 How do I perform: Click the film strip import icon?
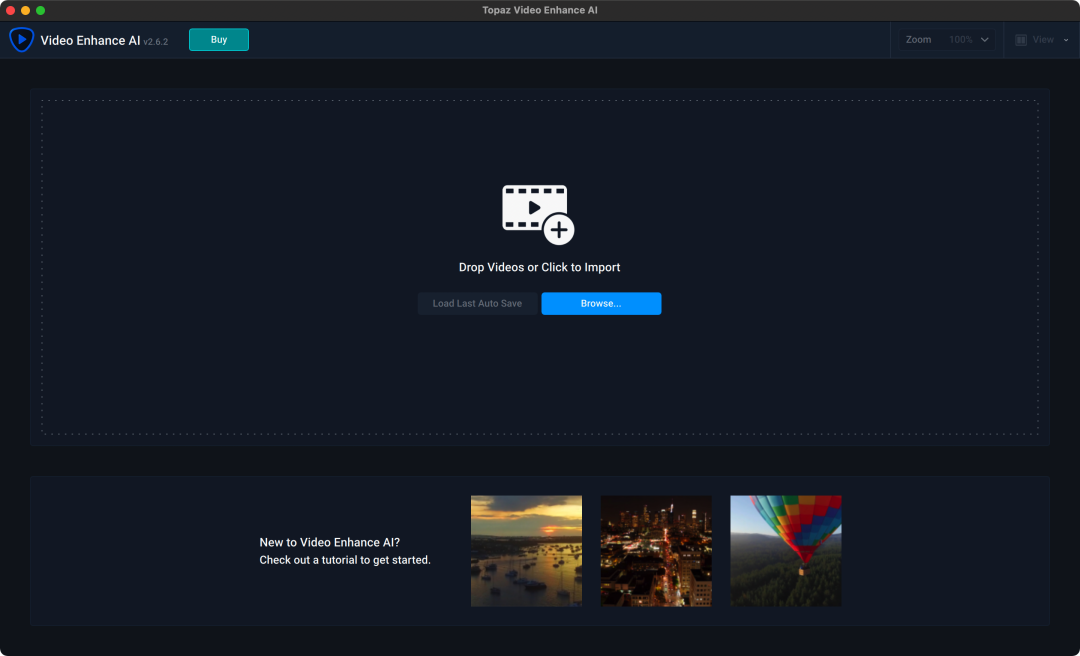[538, 214]
